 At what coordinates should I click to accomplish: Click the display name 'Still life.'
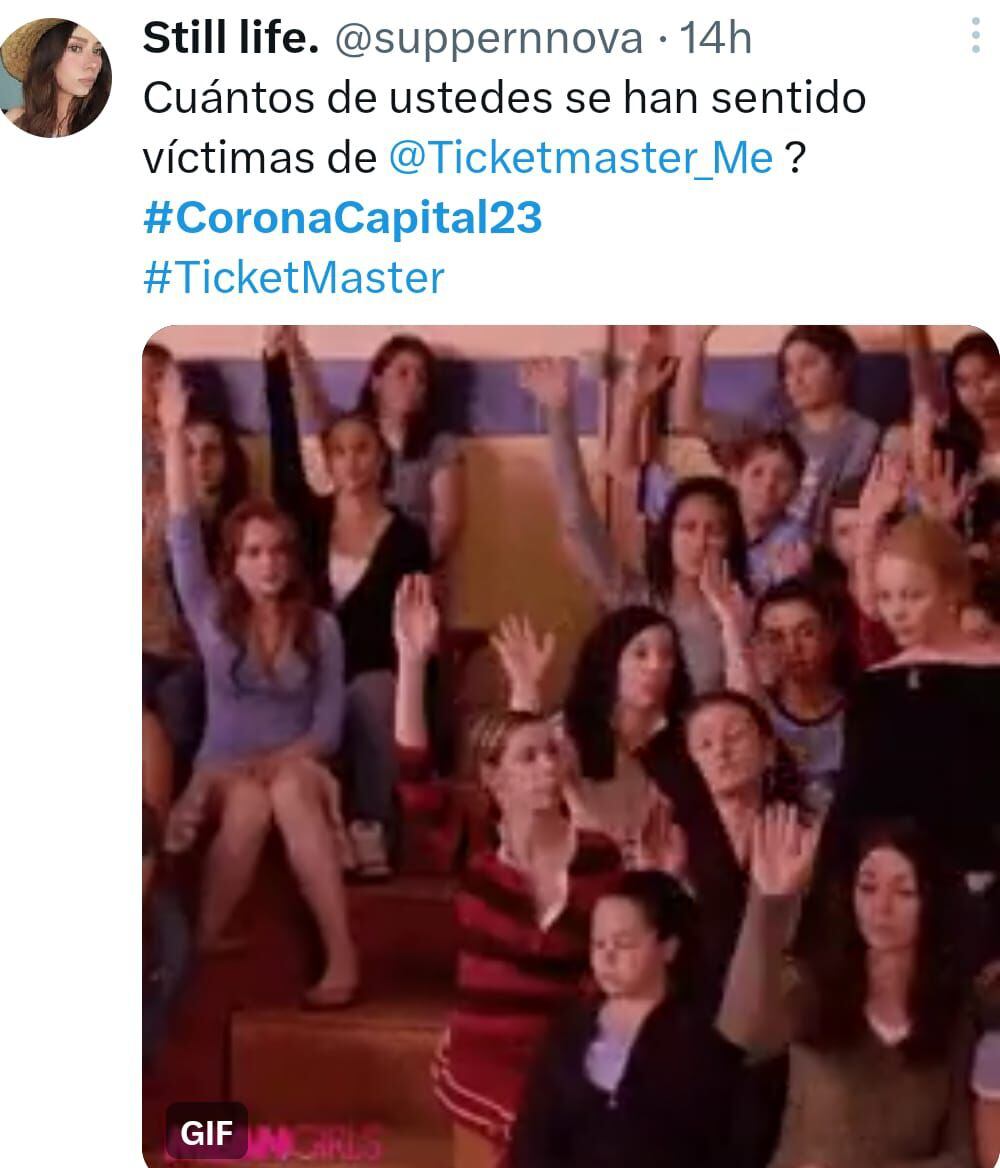231,38
